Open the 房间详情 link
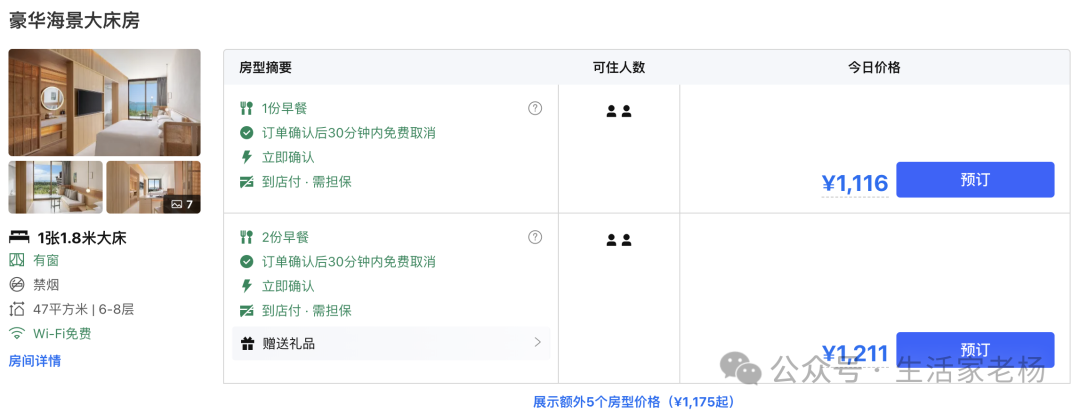1080x413 pixels. (x=35, y=361)
